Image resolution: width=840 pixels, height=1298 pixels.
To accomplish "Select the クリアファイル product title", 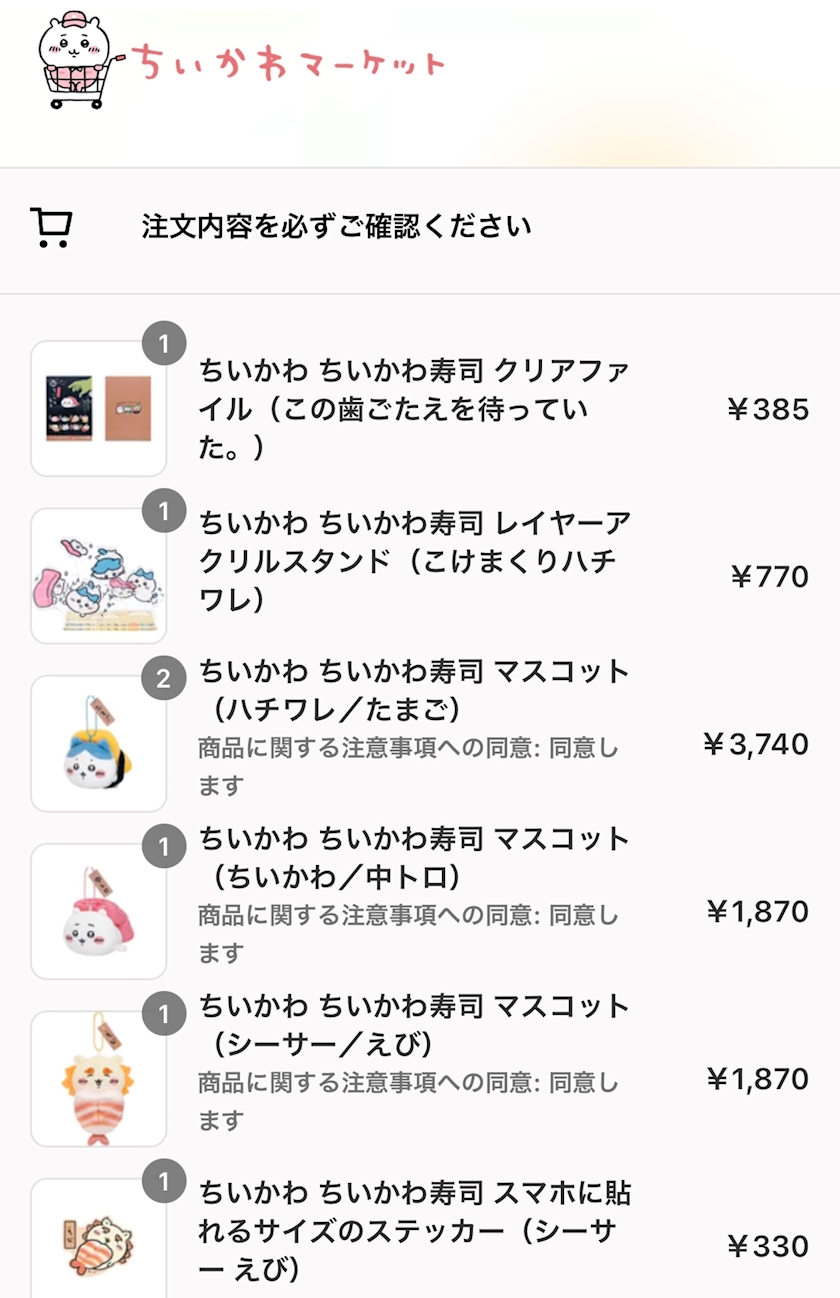I will (413, 409).
